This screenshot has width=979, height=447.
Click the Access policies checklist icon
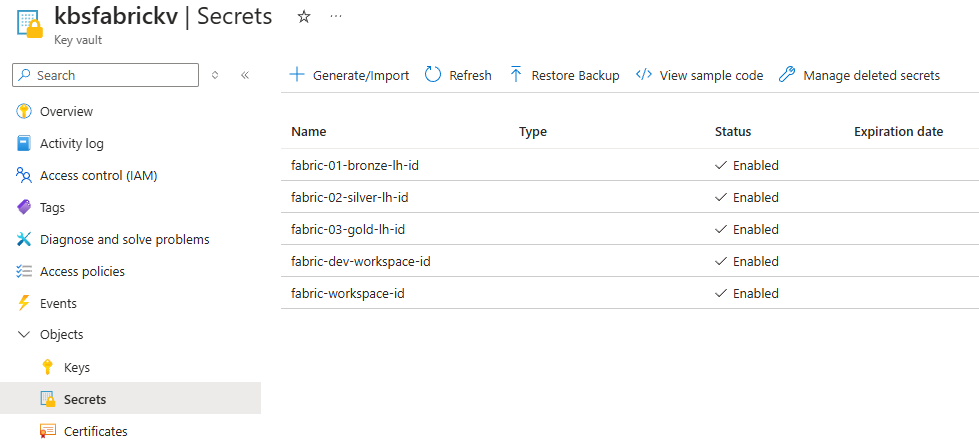pos(24,272)
